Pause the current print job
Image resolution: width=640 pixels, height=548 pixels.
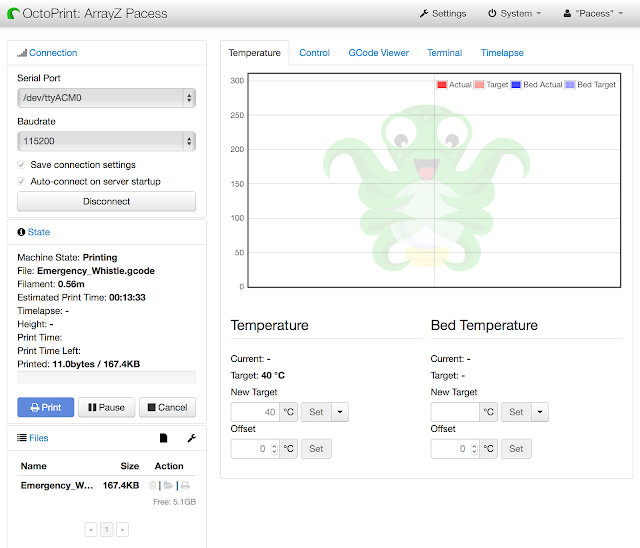(x=107, y=407)
